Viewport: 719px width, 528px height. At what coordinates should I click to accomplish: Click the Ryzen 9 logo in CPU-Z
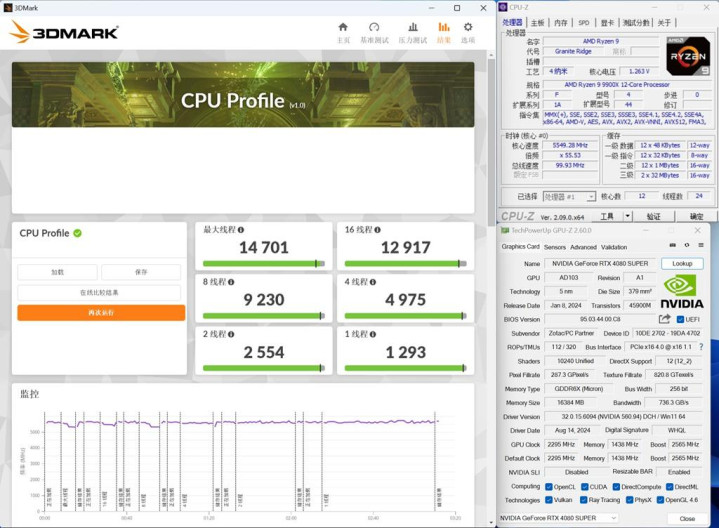(x=688, y=56)
